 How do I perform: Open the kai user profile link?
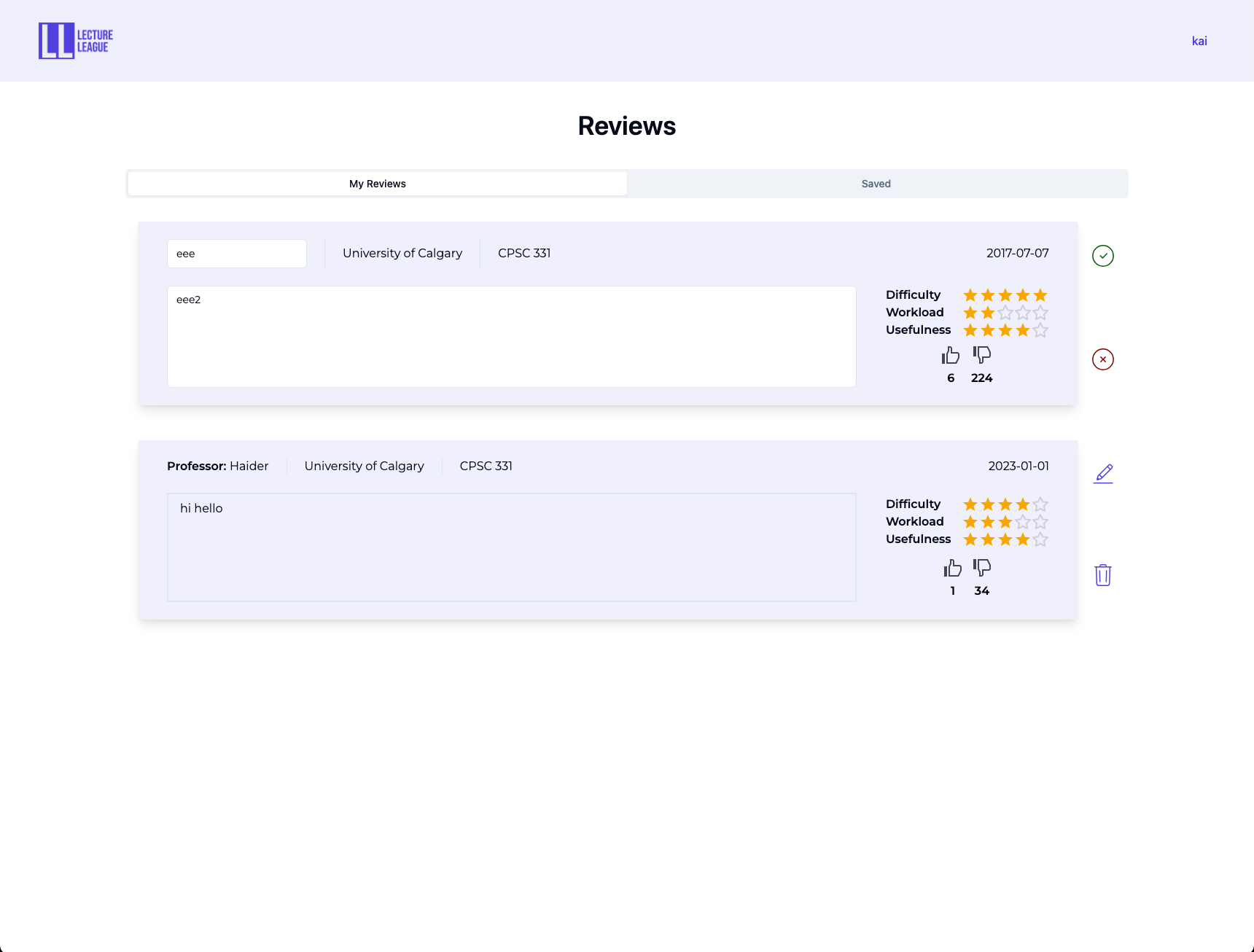[x=1199, y=41]
